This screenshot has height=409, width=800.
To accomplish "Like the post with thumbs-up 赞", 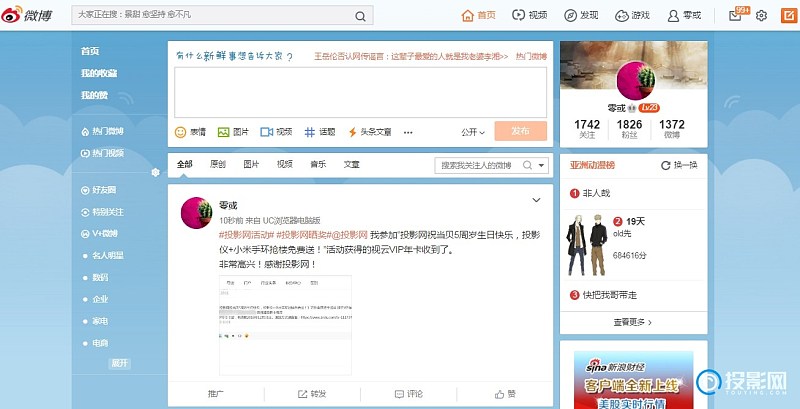I will coord(505,394).
